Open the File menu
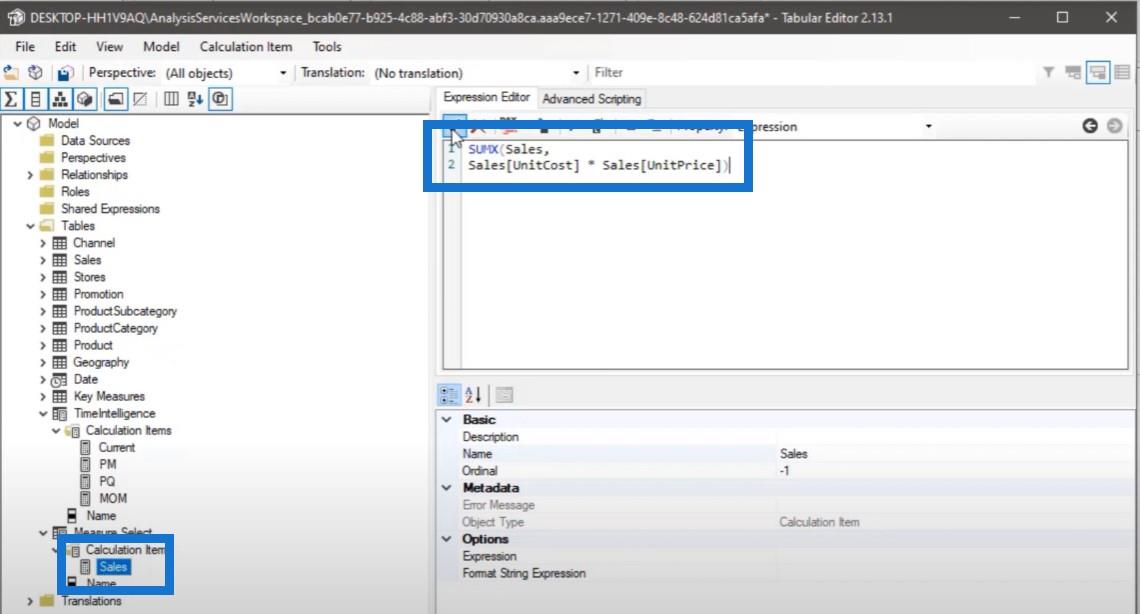 tap(25, 47)
